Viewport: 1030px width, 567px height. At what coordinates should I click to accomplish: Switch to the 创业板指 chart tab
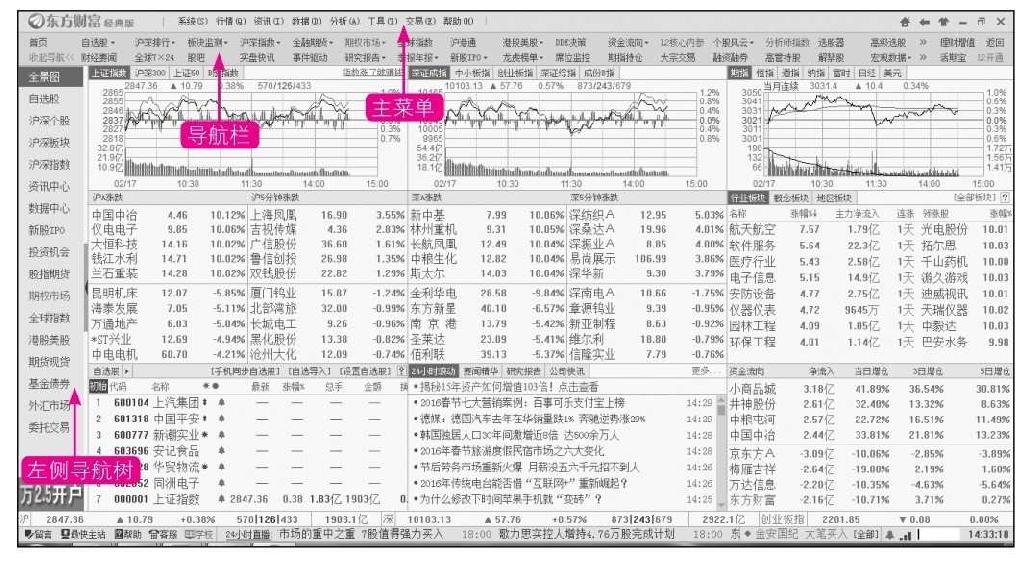[514, 73]
